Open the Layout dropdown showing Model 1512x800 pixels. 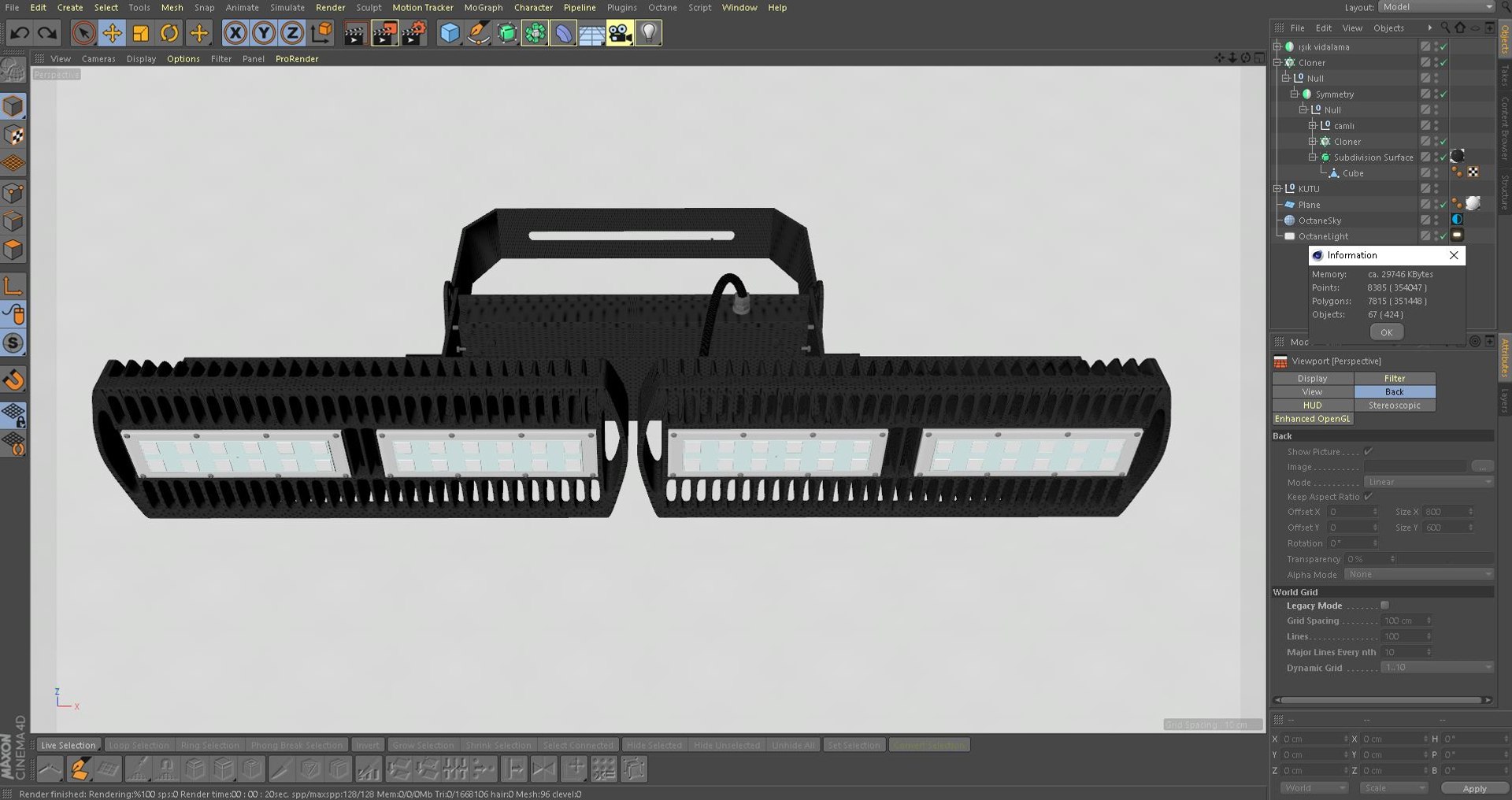point(1436,7)
